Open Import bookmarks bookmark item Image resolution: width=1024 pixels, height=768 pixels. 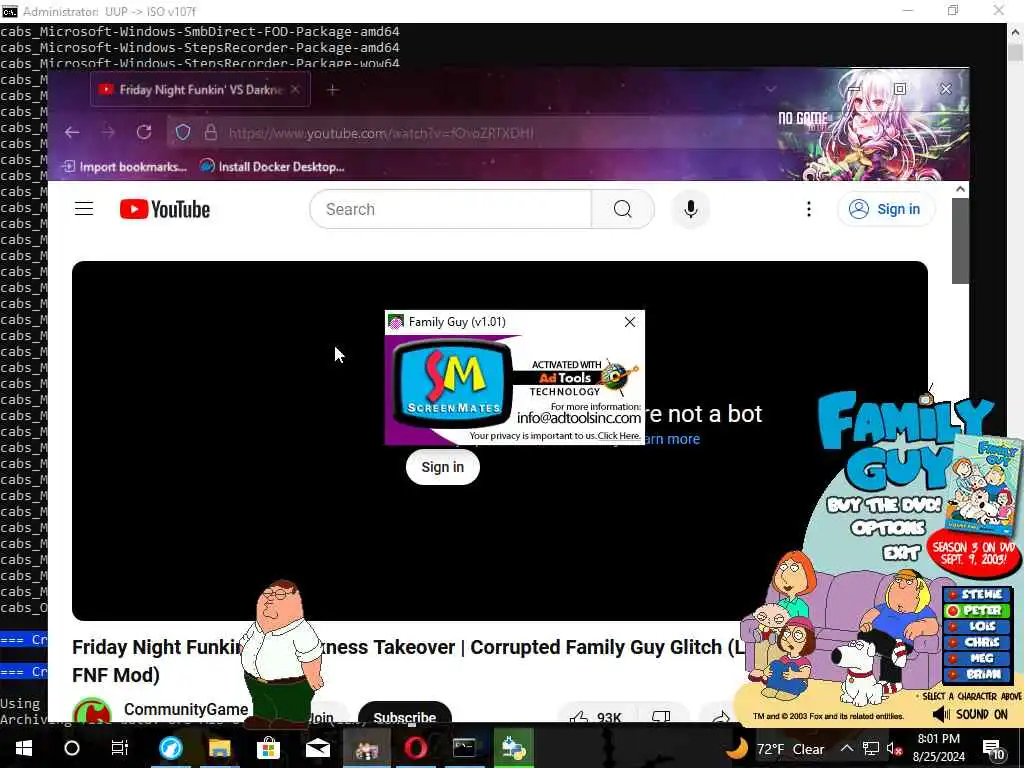[x=124, y=167]
